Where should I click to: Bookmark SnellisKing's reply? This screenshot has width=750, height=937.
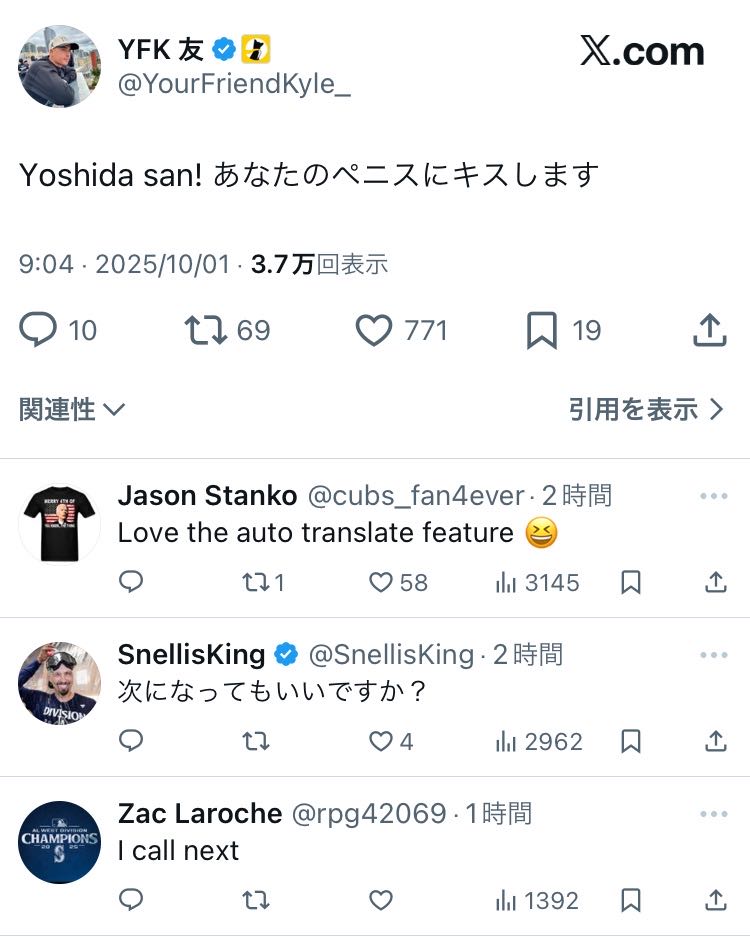(631, 741)
